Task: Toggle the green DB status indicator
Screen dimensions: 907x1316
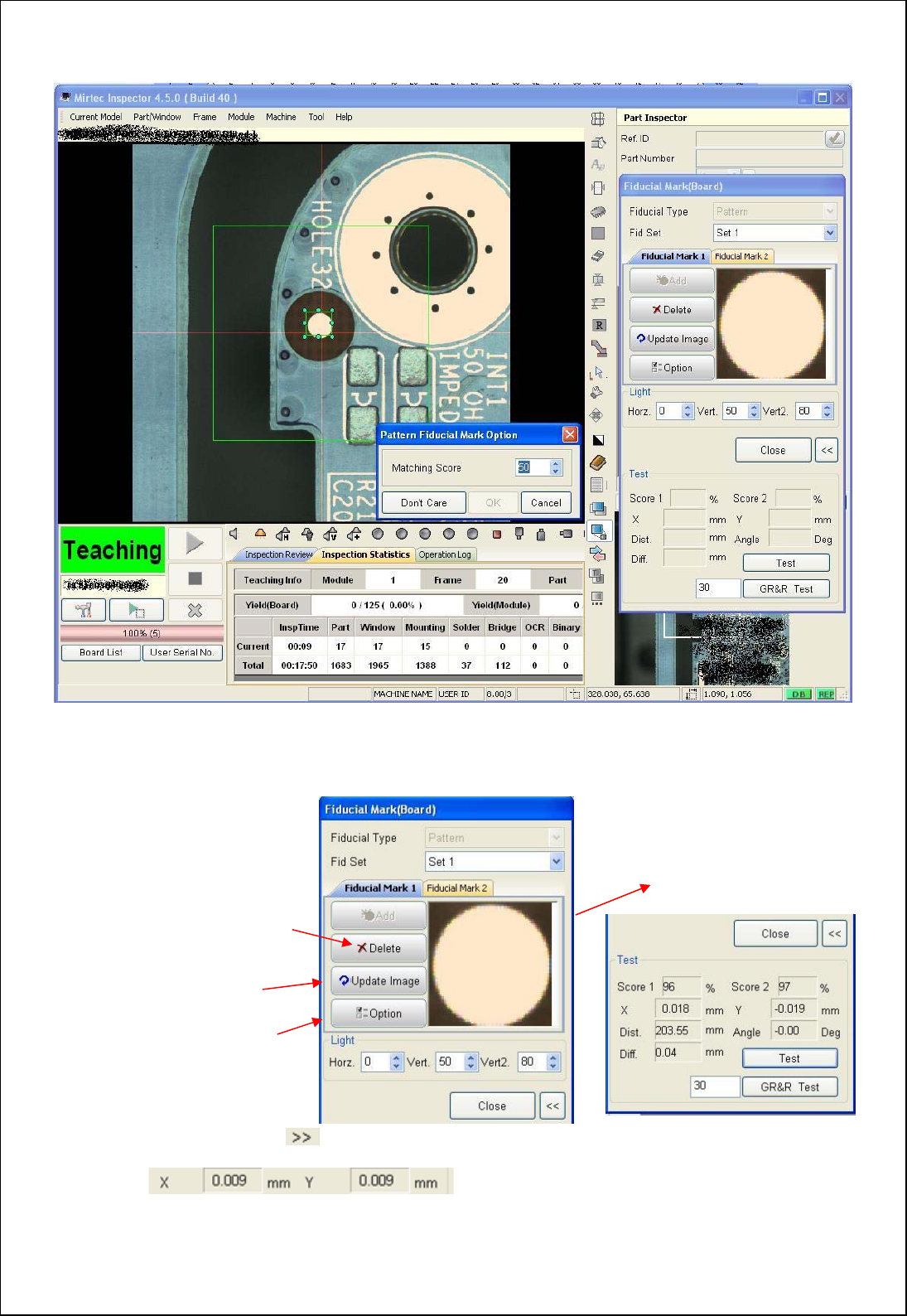Action: (798, 694)
